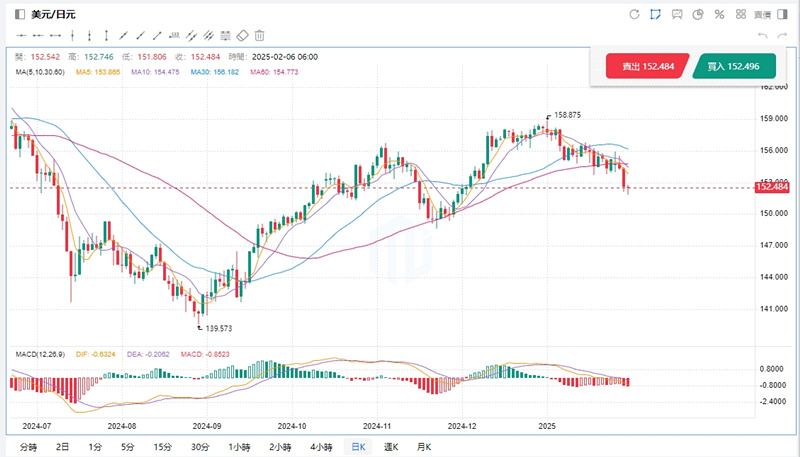The image size is (800, 457).
Task: Click the undo arrow icon
Action: 763,36
